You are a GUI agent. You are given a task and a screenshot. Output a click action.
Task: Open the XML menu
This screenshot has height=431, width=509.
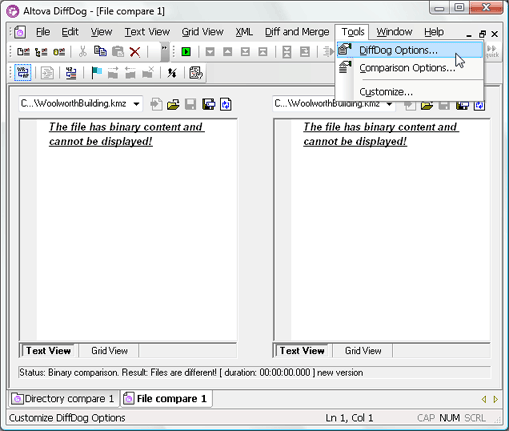coord(244,32)
